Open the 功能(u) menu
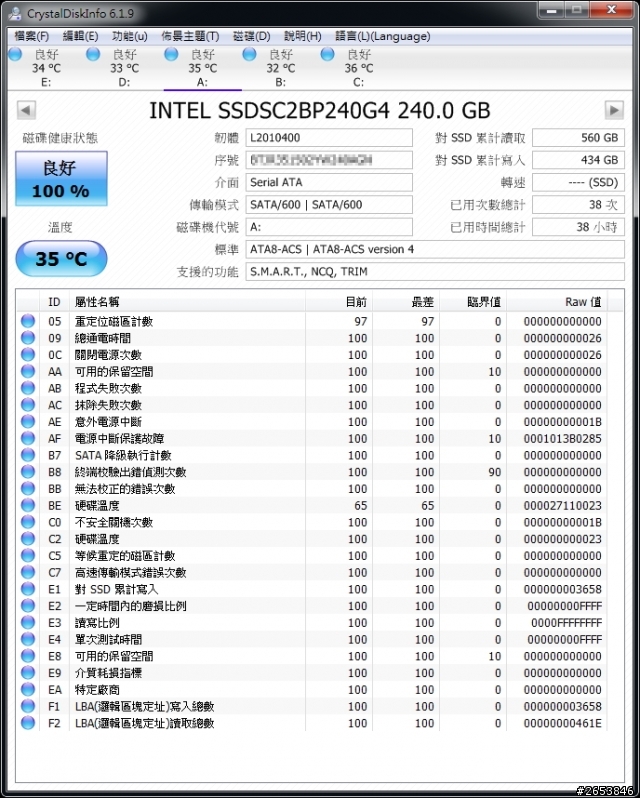 click(x=129, y=36)
